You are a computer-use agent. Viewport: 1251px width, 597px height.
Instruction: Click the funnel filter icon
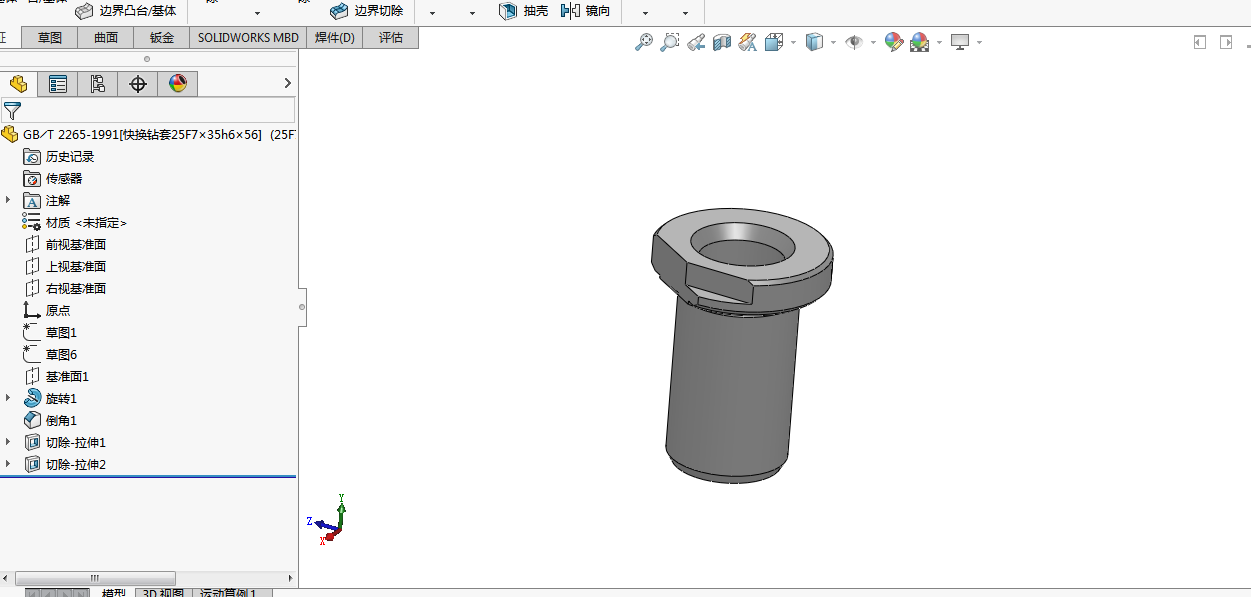coord(12,110)
